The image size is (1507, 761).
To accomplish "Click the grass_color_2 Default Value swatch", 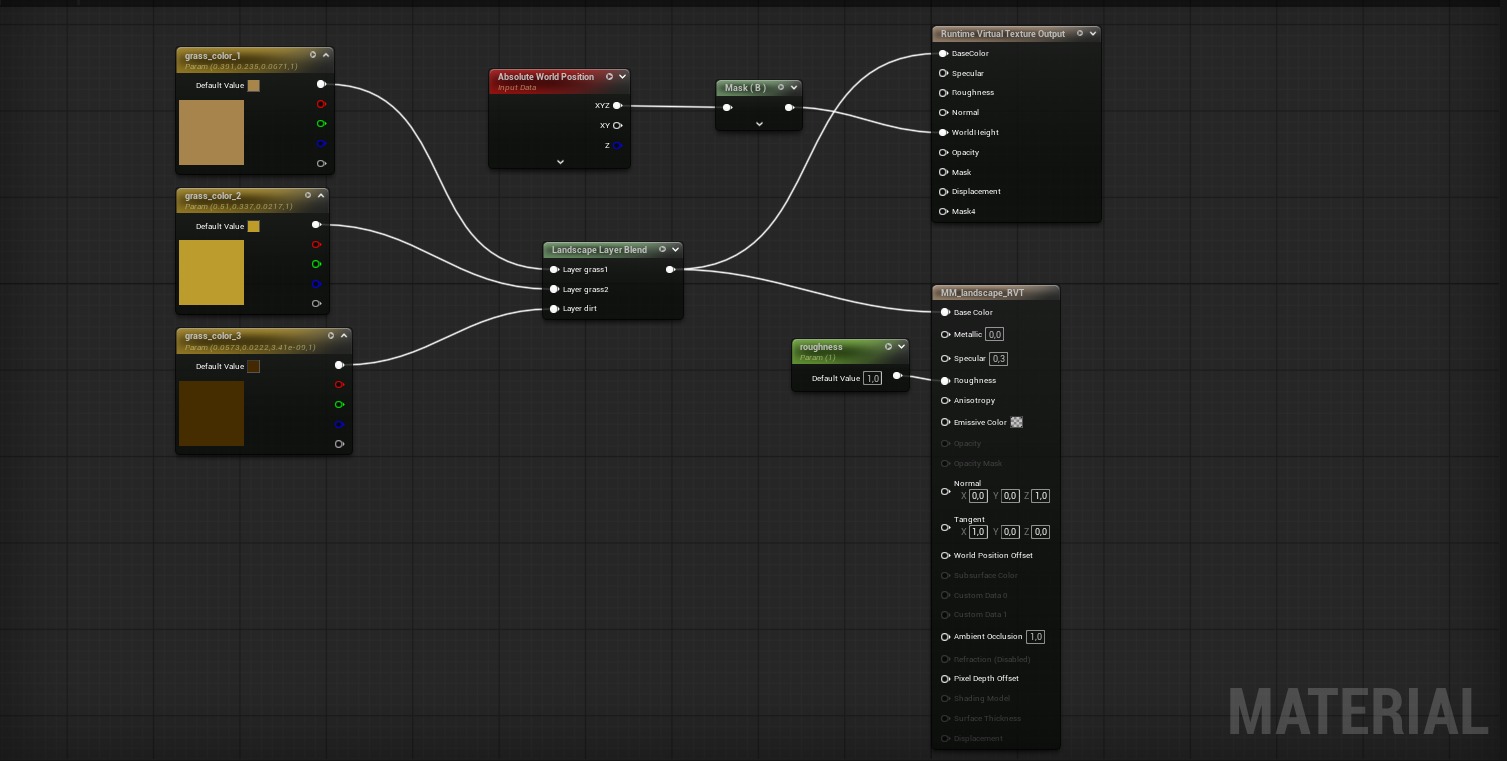I will [254, 226].
